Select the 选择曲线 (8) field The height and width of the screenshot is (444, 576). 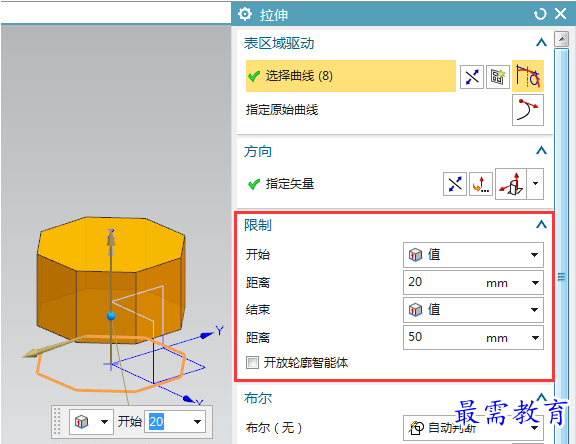tap(351, 76)
